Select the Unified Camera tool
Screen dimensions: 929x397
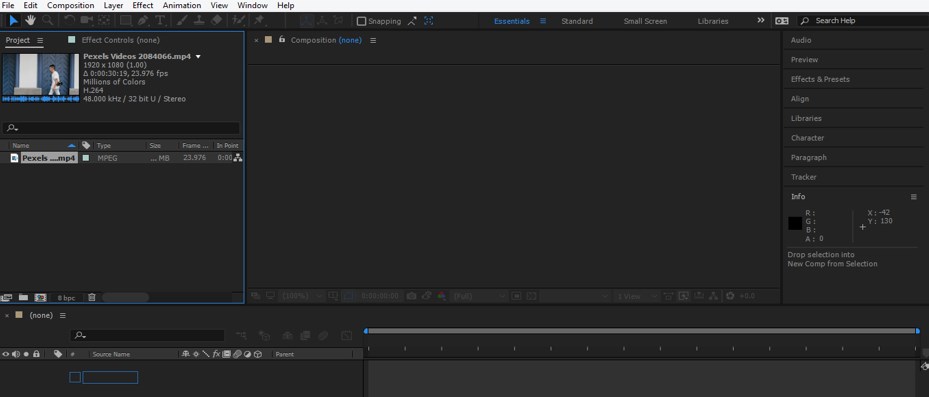pos(87,21)
